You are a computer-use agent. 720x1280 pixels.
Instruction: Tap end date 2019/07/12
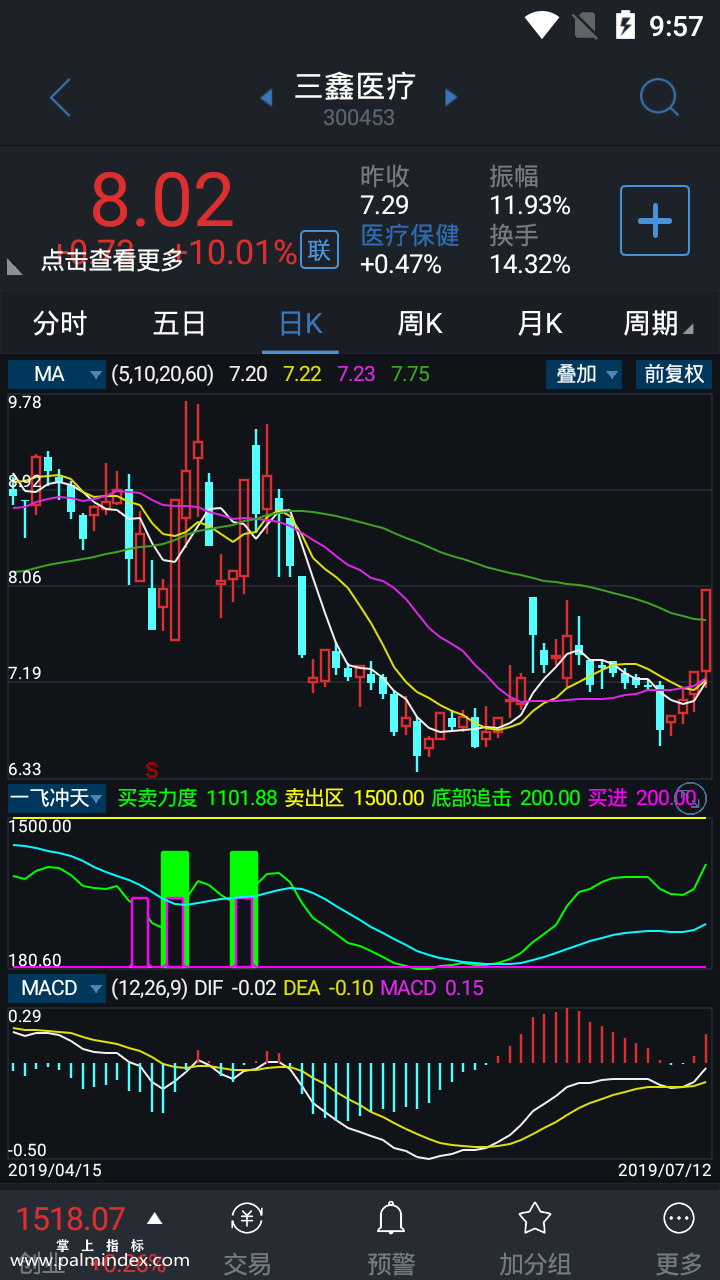coord(665,1169)
